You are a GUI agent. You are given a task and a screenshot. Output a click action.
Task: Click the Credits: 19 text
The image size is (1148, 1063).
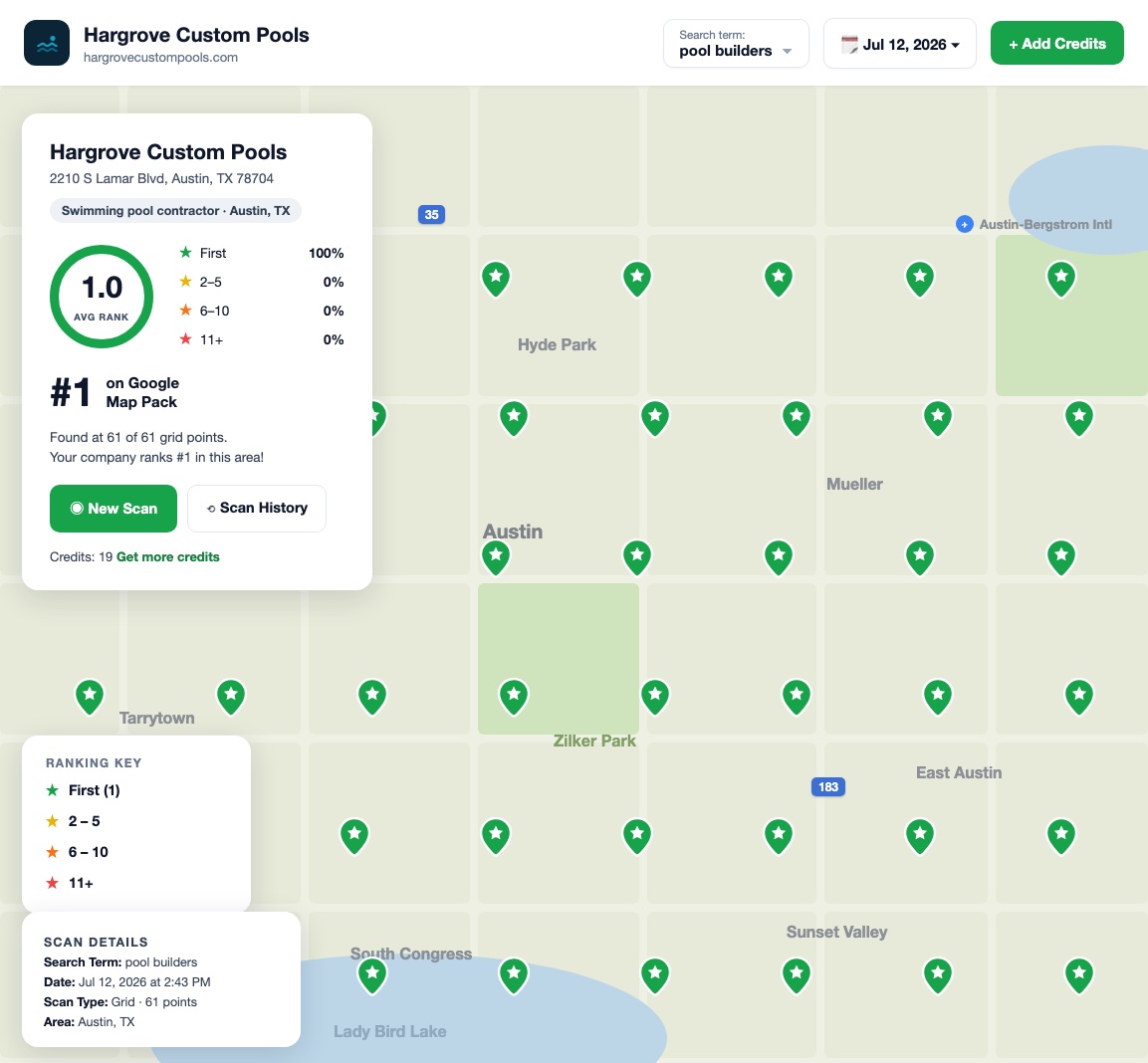(82, 557)
